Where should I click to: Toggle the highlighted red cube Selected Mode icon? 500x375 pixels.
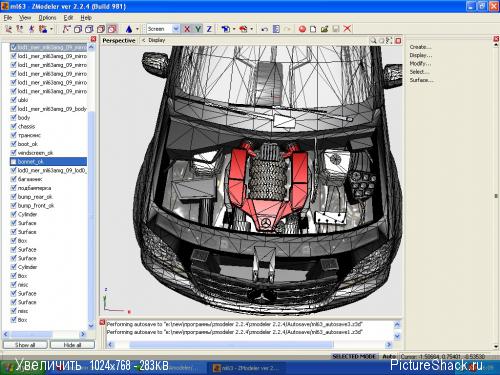click(113, 29)
